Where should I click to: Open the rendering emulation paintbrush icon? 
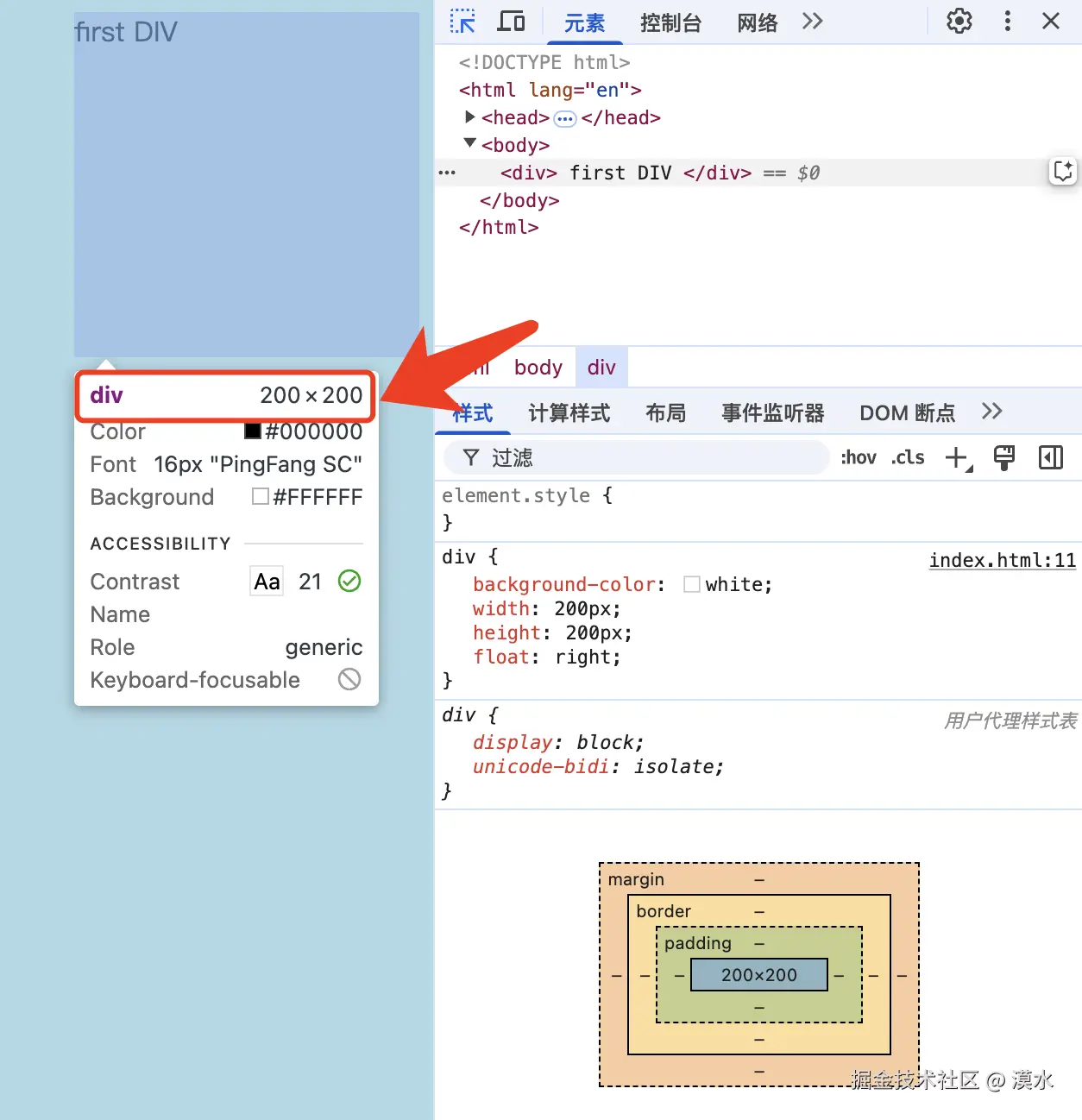tap(1003, 457)
